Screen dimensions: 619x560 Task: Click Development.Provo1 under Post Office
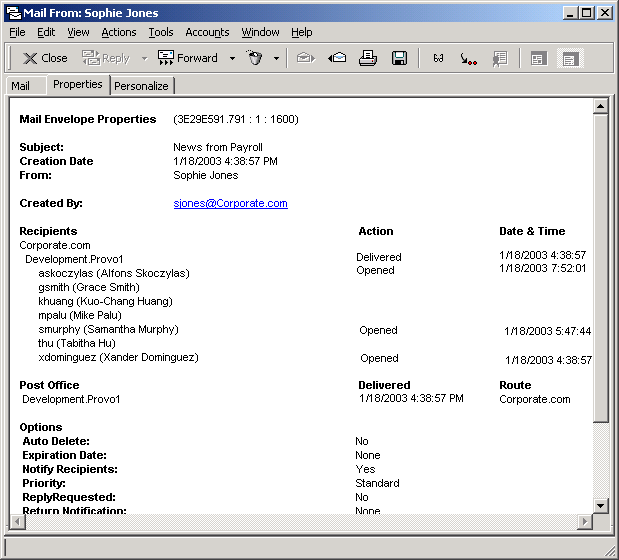point(71,399)
